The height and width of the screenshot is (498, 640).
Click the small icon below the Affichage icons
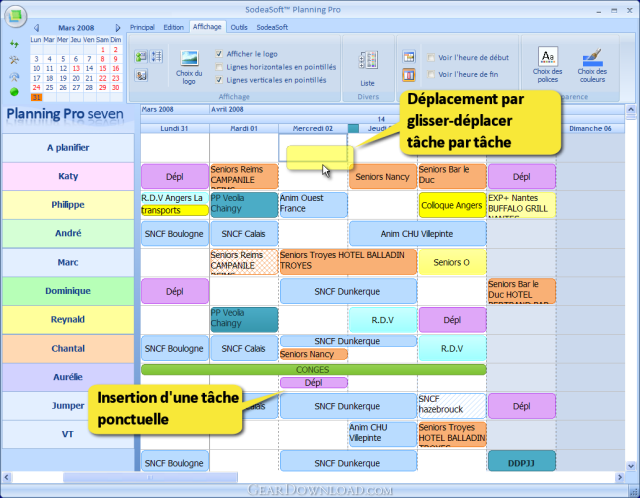[x=141, y=75]
